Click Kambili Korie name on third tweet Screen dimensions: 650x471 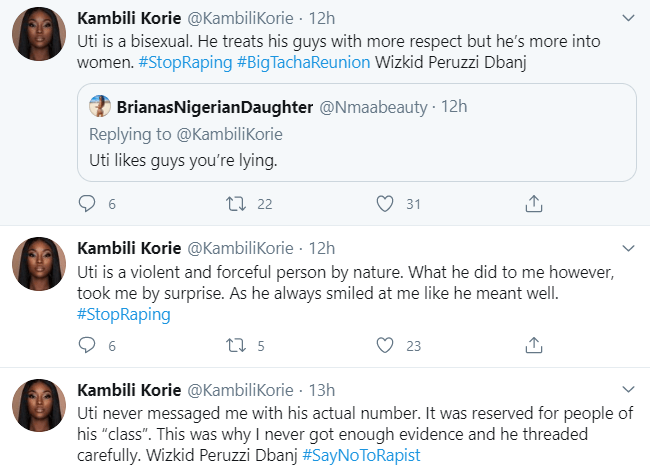tap(129, 389)
